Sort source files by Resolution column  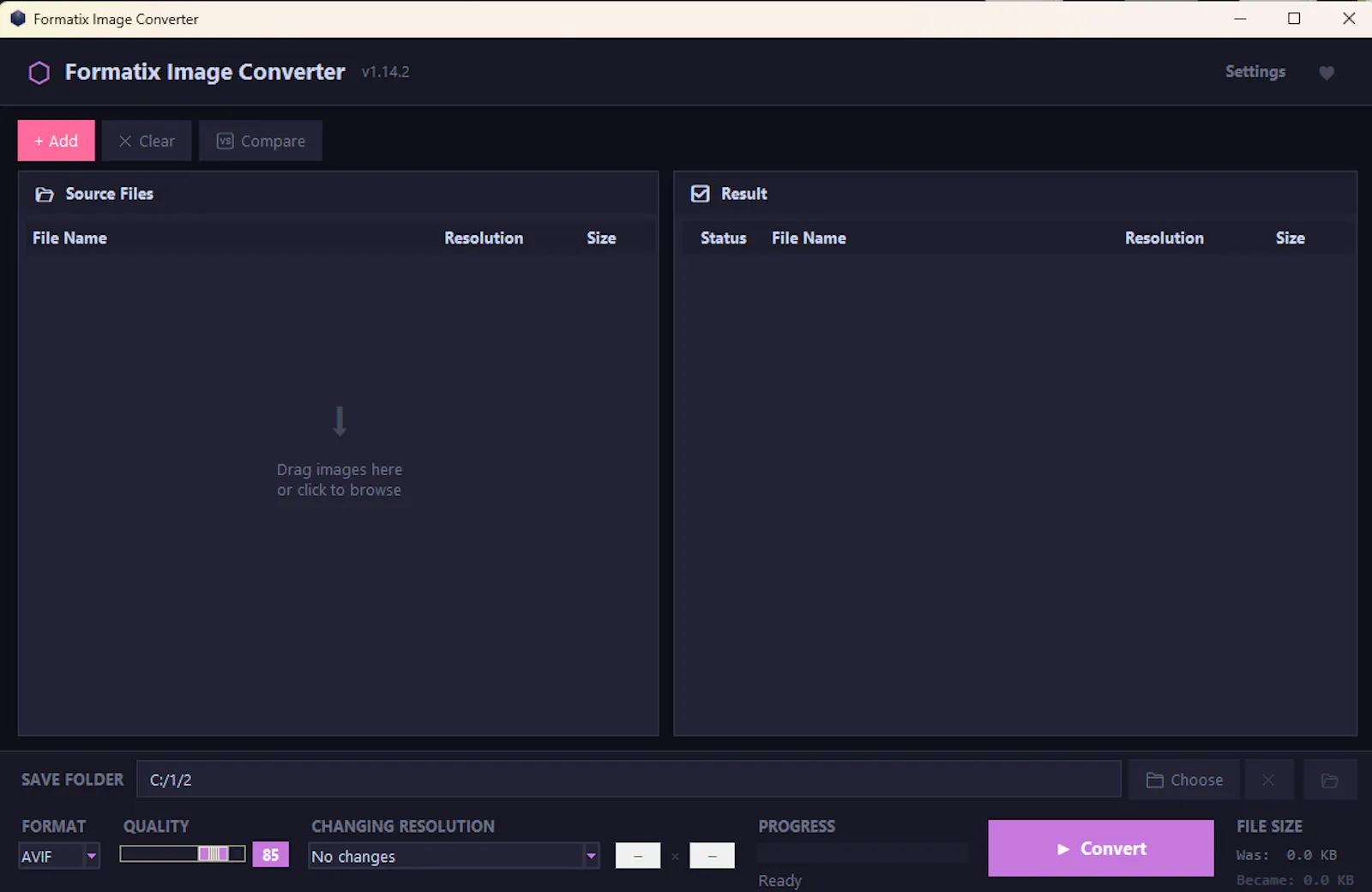(x=484, y=238)
